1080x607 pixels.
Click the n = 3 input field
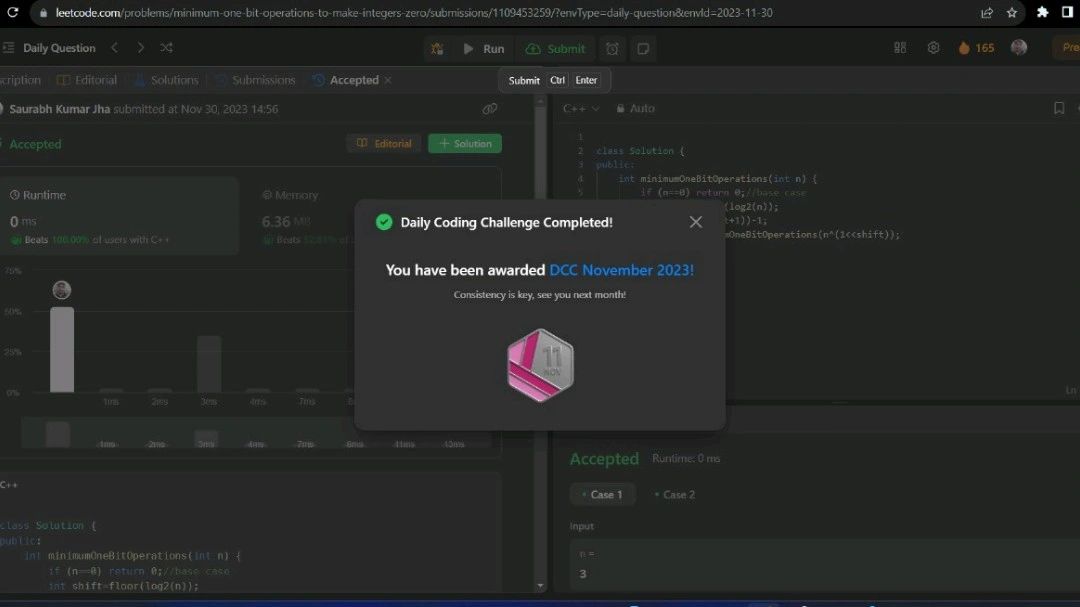tap(823, 565)
